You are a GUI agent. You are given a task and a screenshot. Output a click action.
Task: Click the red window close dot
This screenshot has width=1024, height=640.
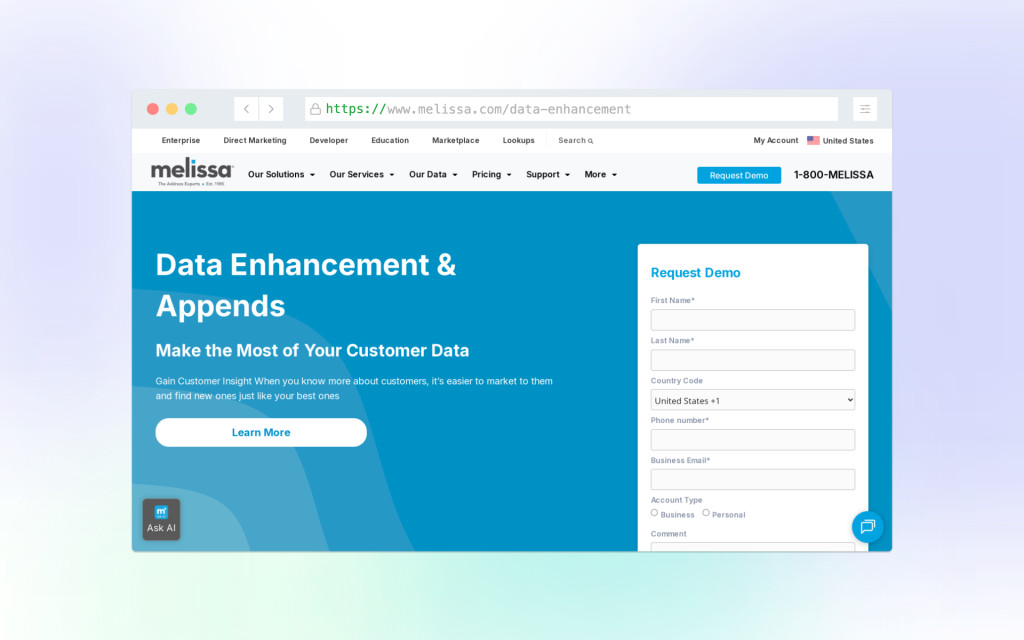point(153,109)
